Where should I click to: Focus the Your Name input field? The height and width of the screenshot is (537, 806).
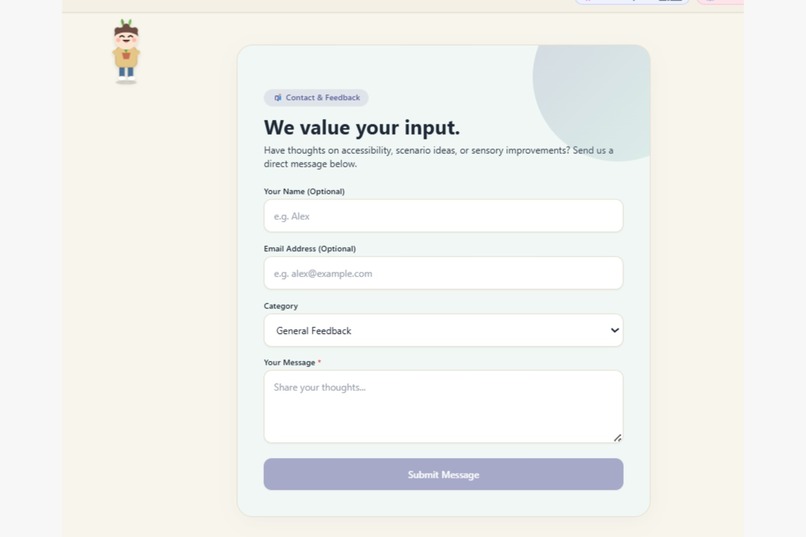pos(444,216)
